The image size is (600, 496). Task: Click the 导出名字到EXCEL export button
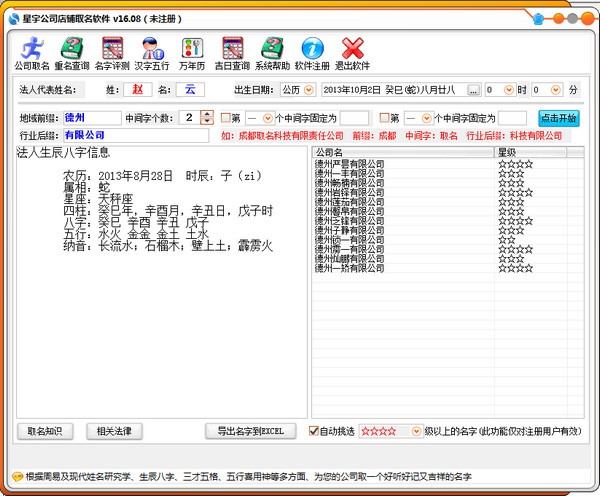coord(251,431)
